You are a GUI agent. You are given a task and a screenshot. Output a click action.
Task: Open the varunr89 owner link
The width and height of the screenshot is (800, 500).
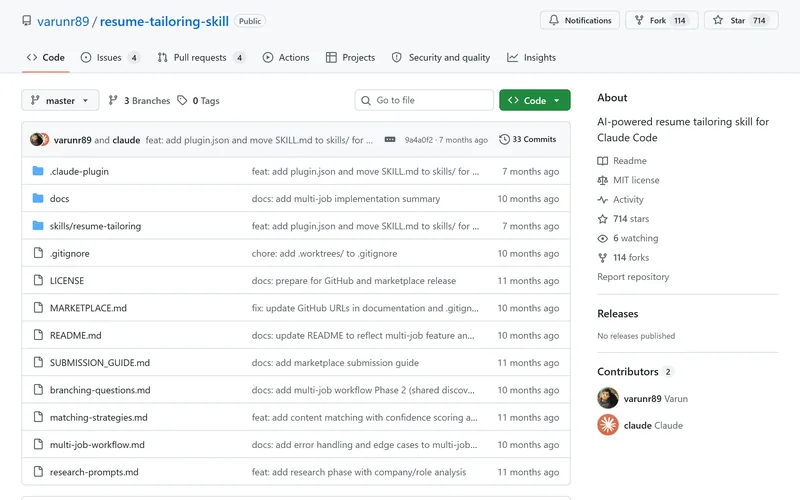point(63,21)
